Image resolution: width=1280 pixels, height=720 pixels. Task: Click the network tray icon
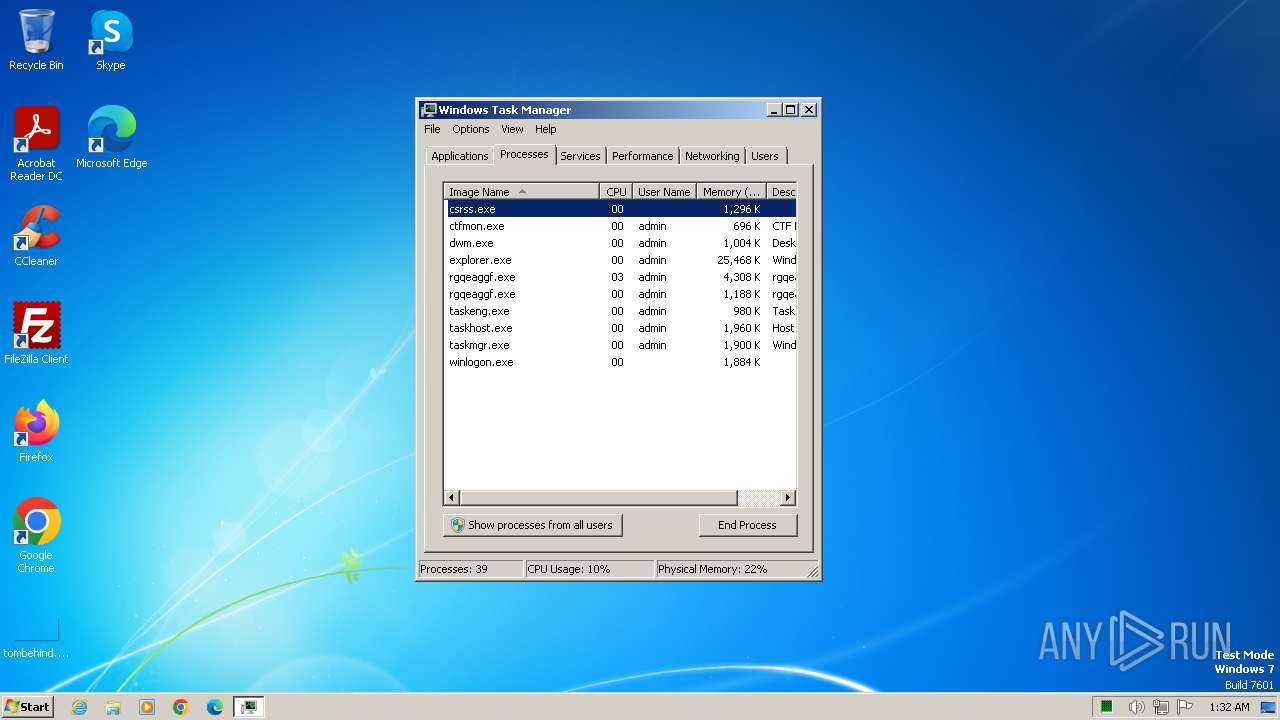point(1161,707)
